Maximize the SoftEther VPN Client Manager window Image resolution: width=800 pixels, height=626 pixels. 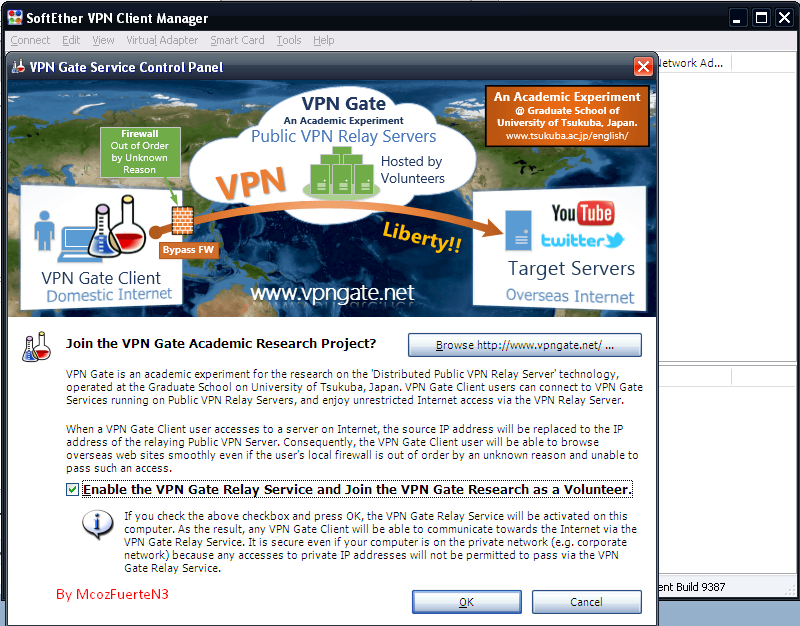click(761, 18)
